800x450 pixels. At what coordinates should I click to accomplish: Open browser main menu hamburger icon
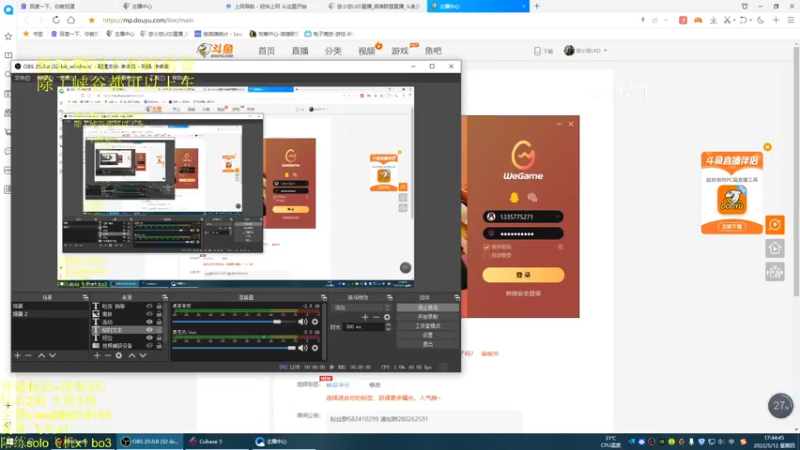click(x=791, y=20)
